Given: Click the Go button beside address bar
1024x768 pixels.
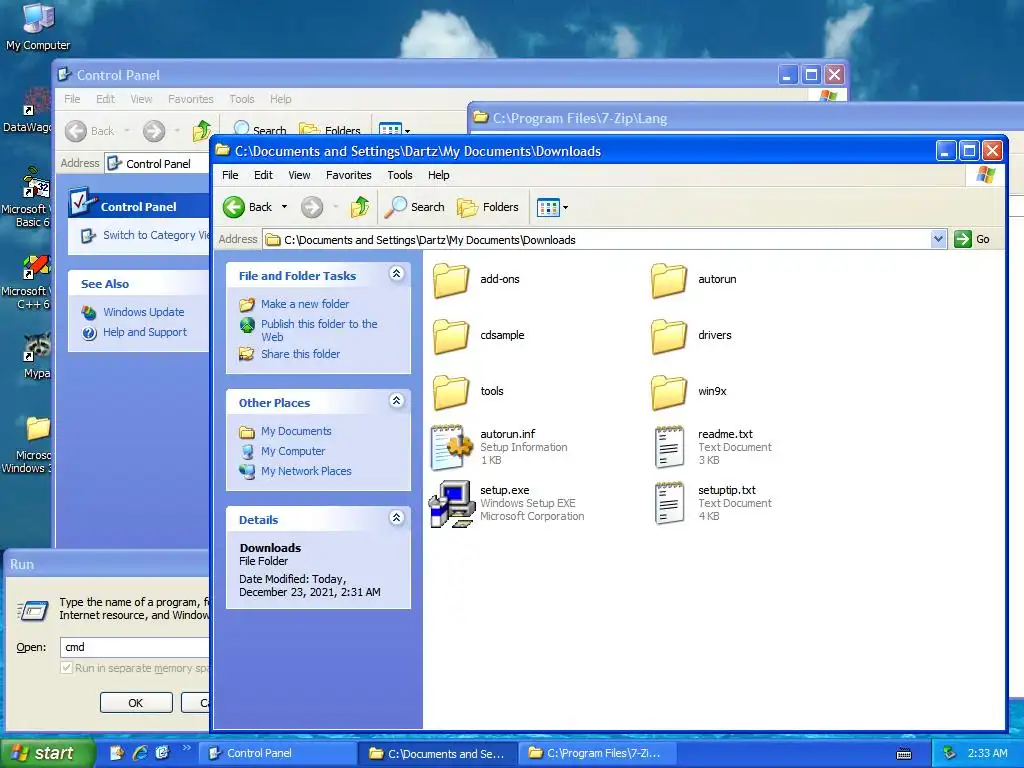Looking at the screenshot, I should (972, 240).
